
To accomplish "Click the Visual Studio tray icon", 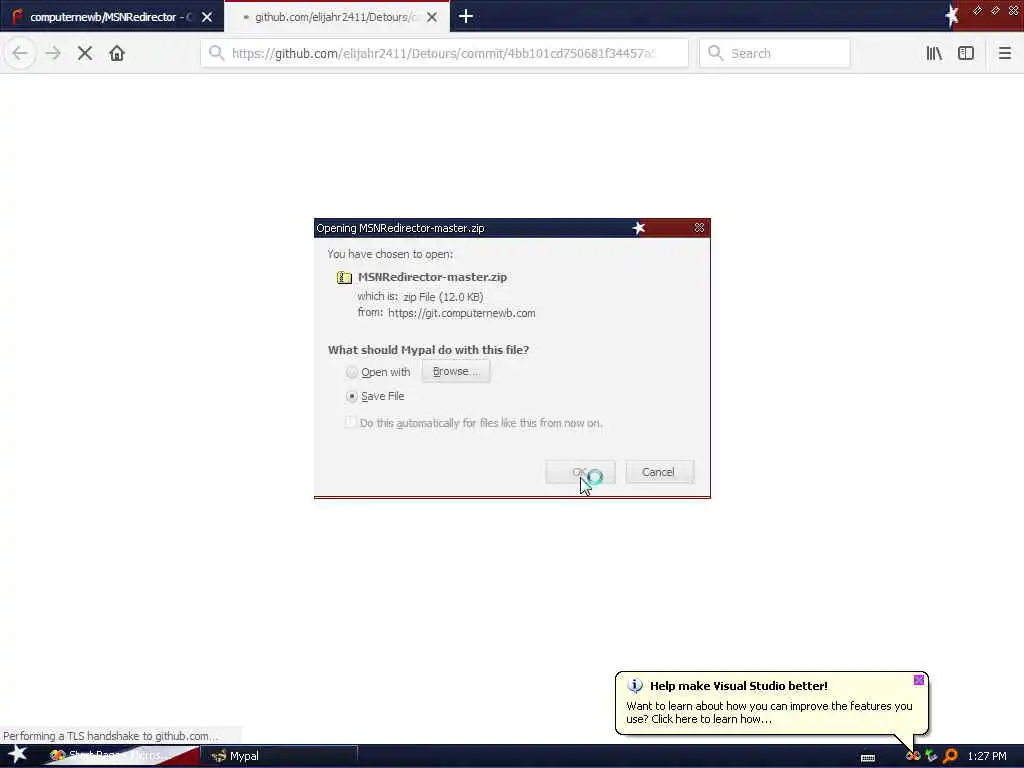I will [x=913, y=756].
